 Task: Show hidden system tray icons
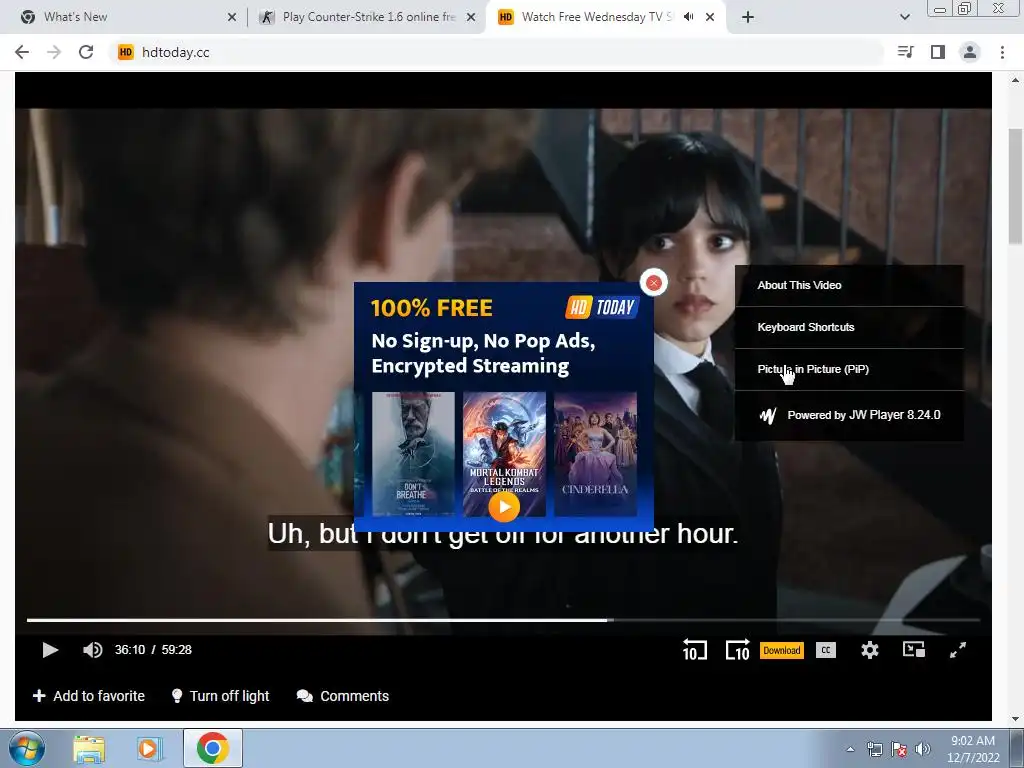click(x=850, y=749)
